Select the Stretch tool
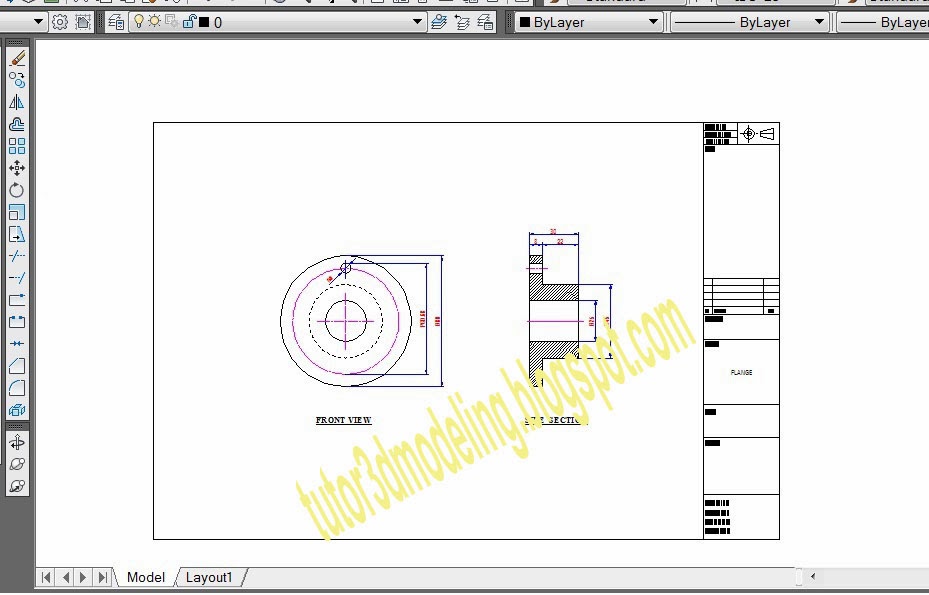The image size is (929, 595). click(17, 234)
